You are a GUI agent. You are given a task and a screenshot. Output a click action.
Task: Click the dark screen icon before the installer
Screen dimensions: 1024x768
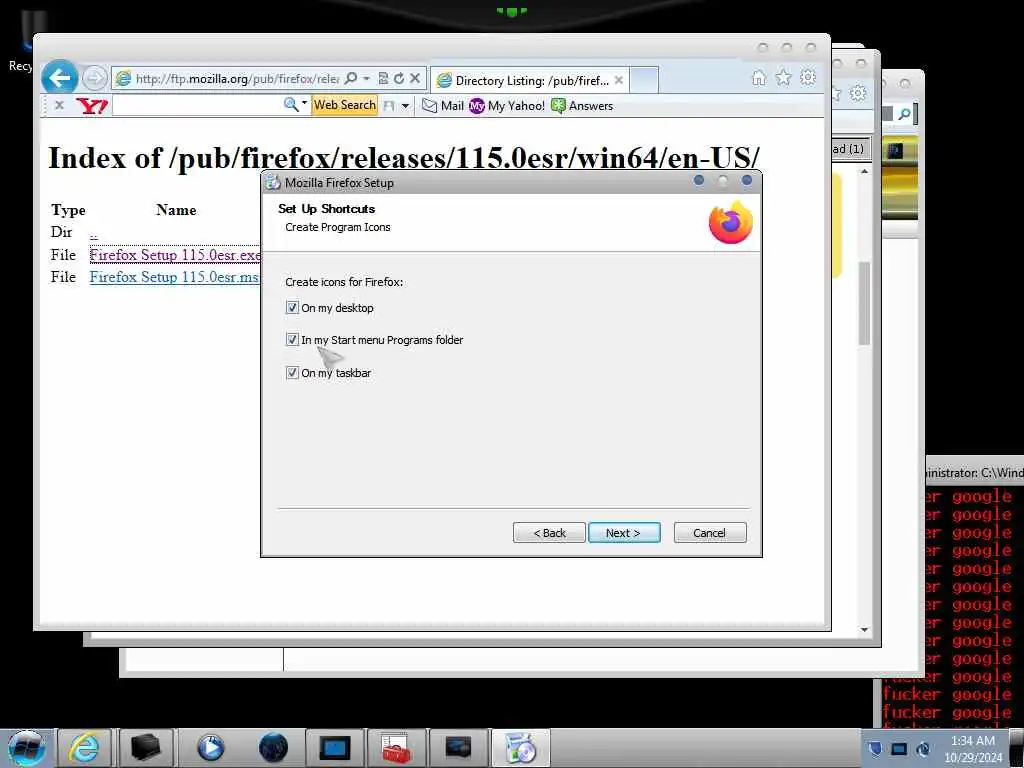tap(458, 748)
